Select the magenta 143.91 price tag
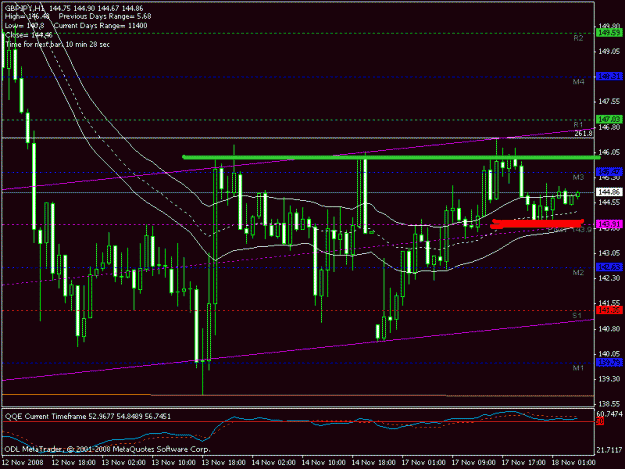Image resolution: width=625 pixels, height=469 pixels. (609, 224)
